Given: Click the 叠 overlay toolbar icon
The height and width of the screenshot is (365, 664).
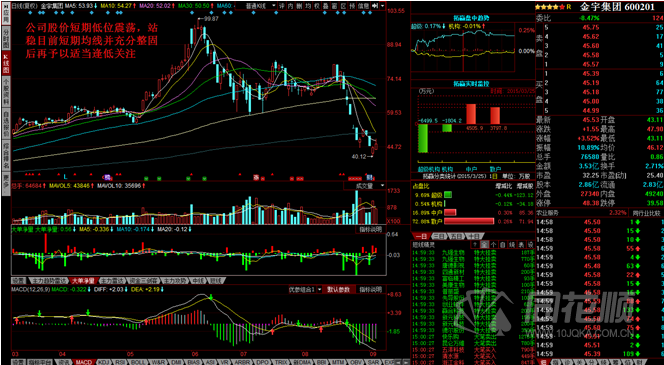Looking at the screenshot, I should [x=326, y=6].
